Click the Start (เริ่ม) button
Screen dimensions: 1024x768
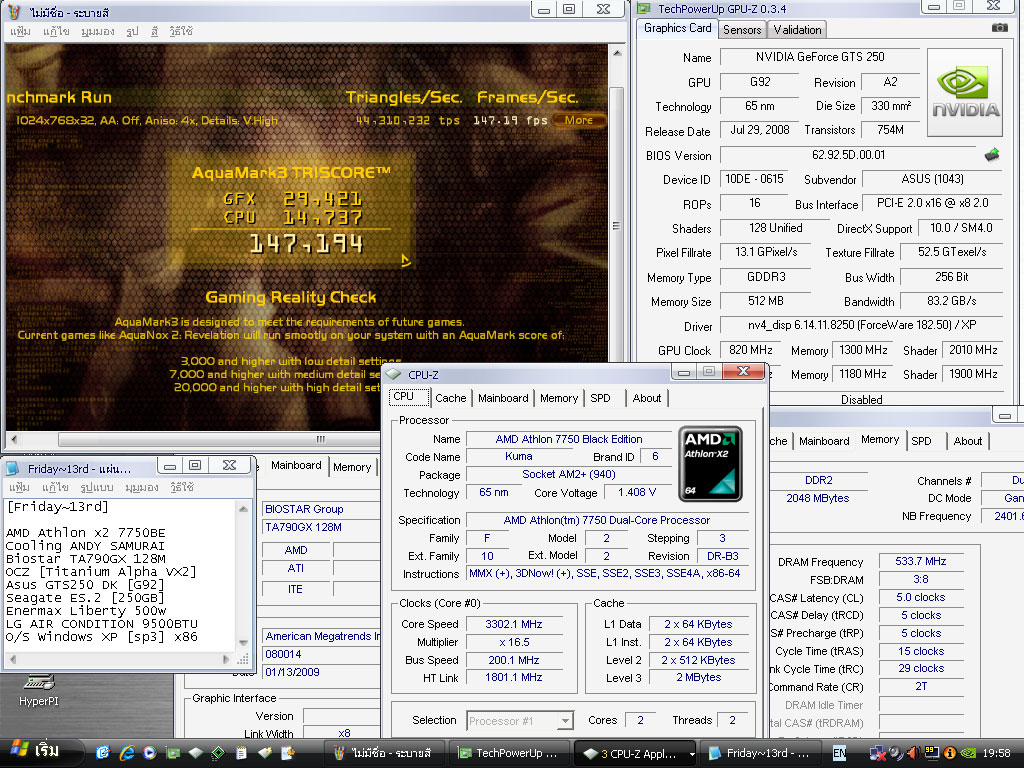40,752
